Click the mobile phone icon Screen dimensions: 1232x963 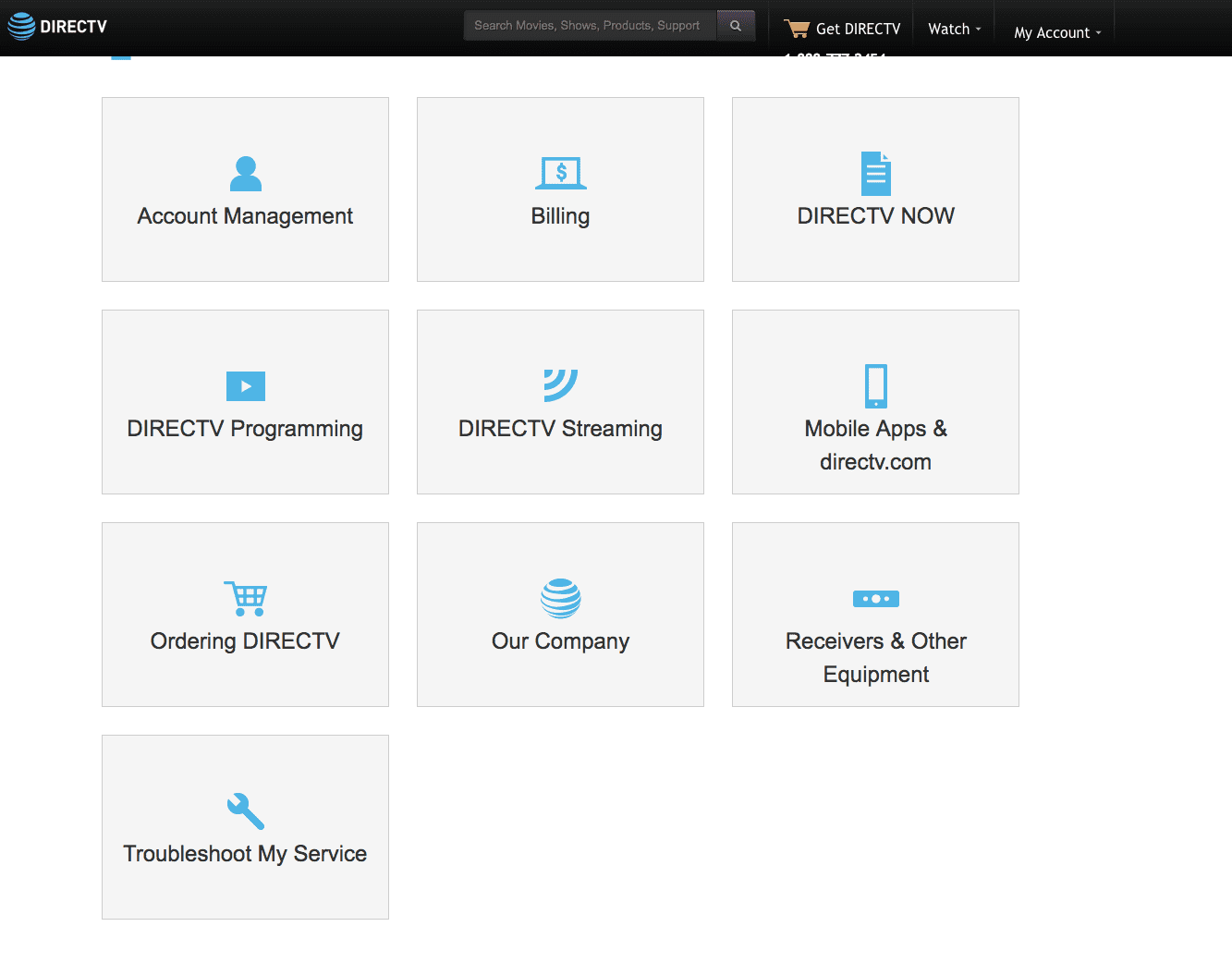tap(875, 386)
